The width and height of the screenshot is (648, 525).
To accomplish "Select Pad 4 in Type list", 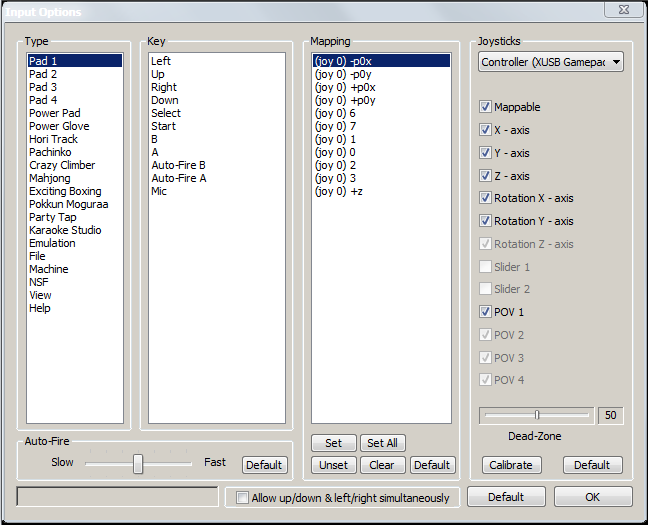I will 75,100.
